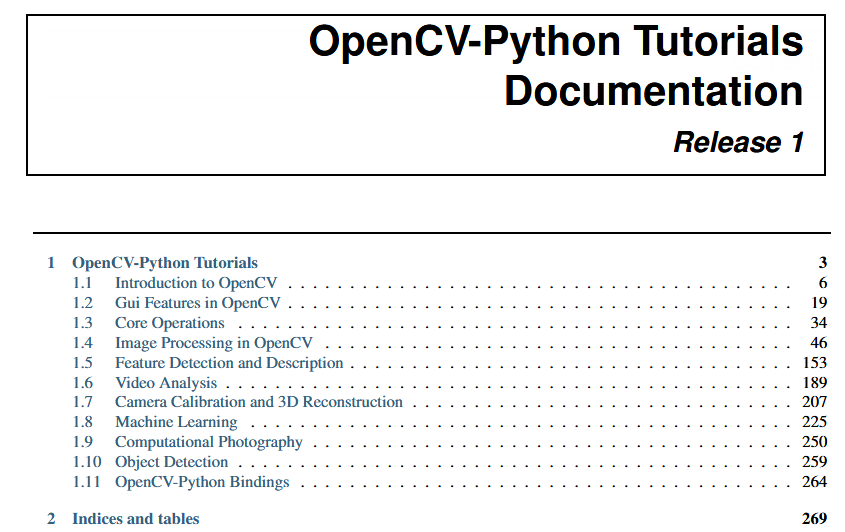The width and height of the screenshot is (845, 532).
Task: Go to 'Computational Photography' section
Action: click(x=208, y=442)
